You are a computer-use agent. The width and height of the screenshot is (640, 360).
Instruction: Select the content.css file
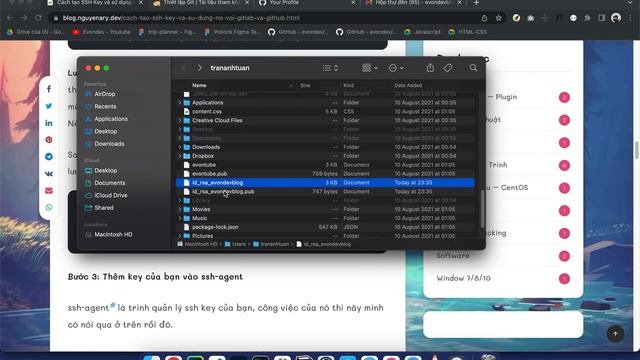325,111
